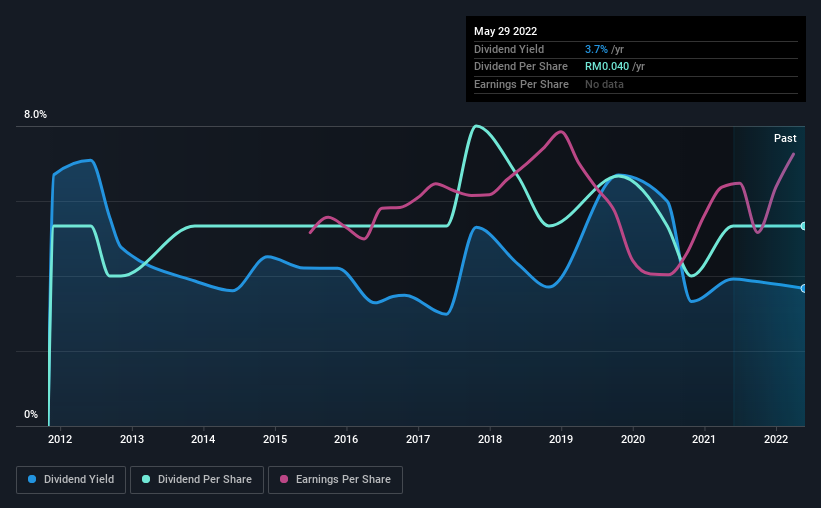Click the teal endpoint marker on the Dividend Per Share line
This screenshot has height=508, width=821.
click(x=803, y=226)
